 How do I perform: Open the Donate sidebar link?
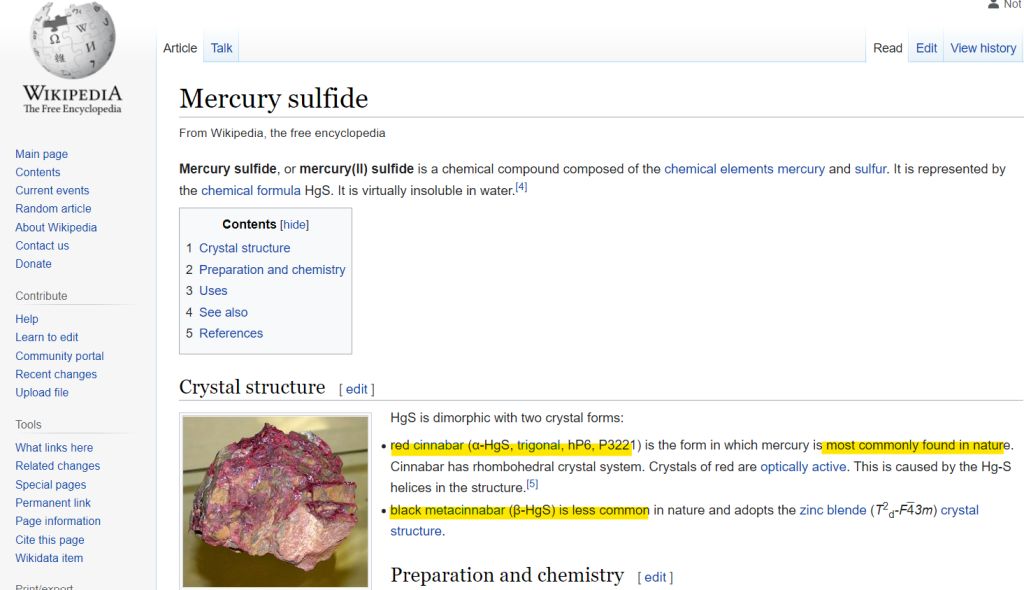tap(33, 264)
